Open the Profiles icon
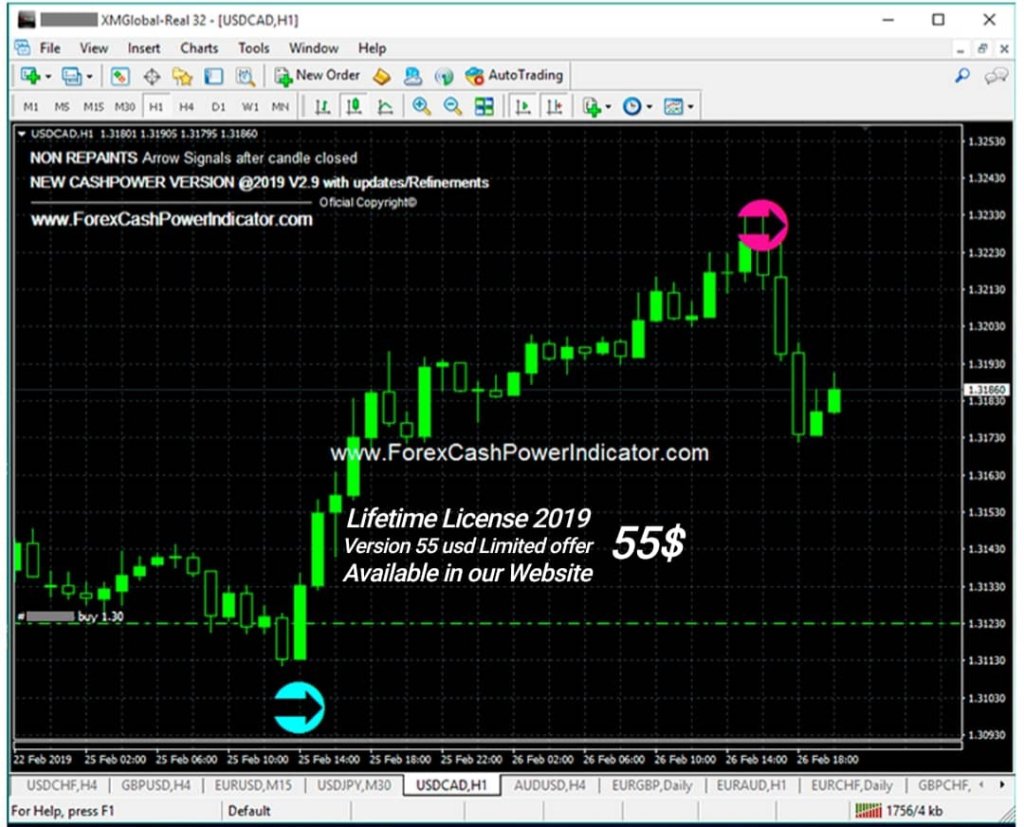 coord(71,76)
